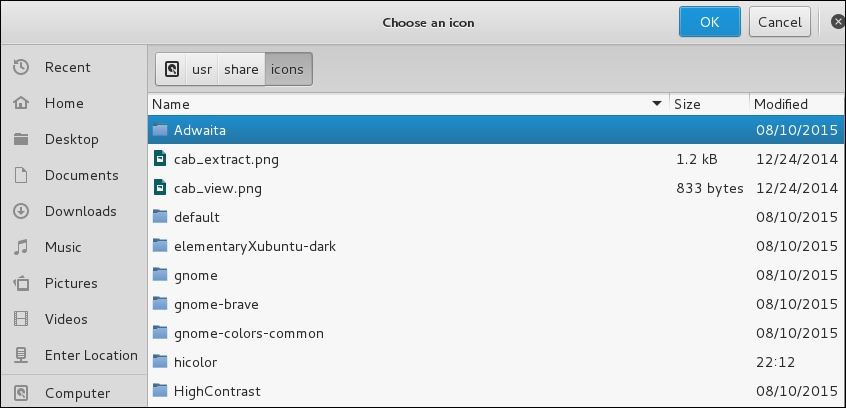
Task: Click the Videos film strip icon
Action: click(21, 319)
